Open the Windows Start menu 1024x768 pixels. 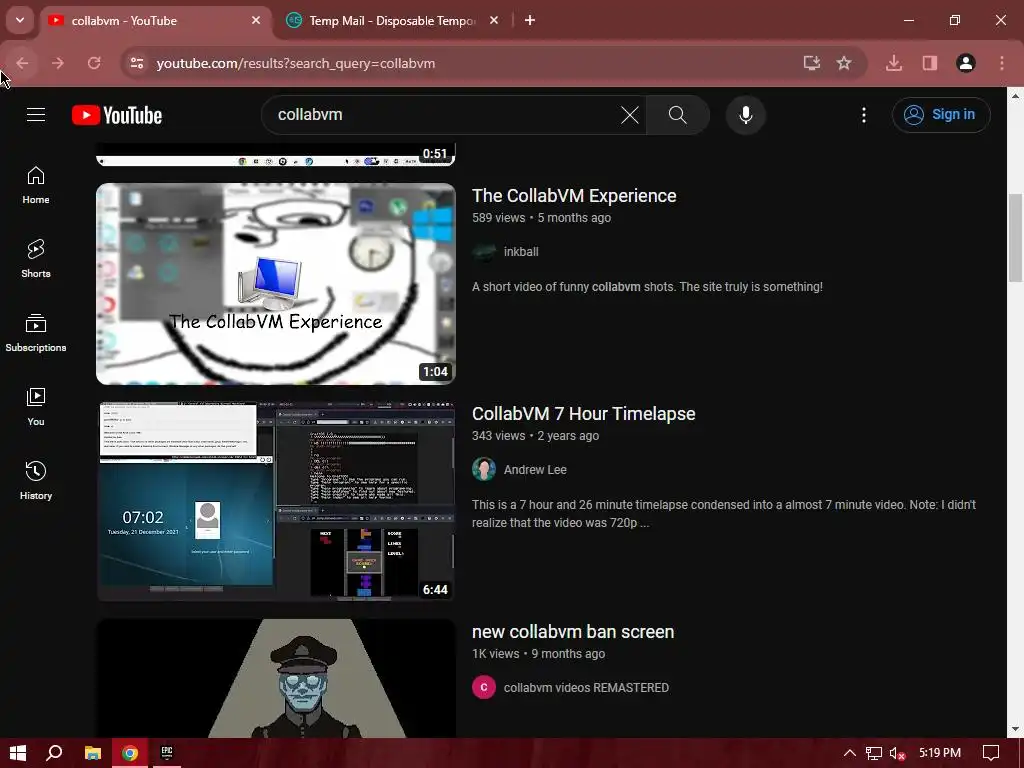tap(18, 753)
